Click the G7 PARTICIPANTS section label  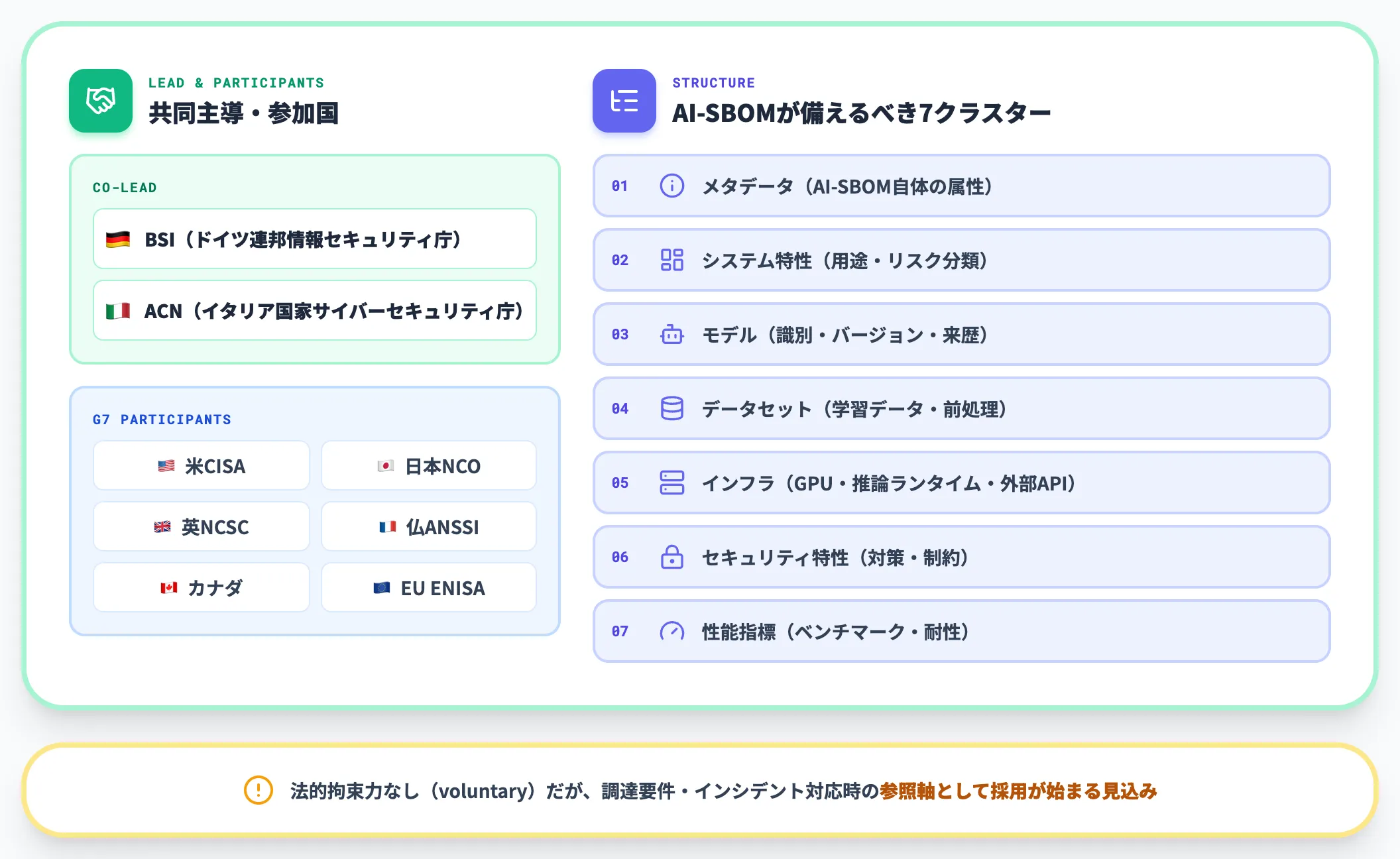162,420
